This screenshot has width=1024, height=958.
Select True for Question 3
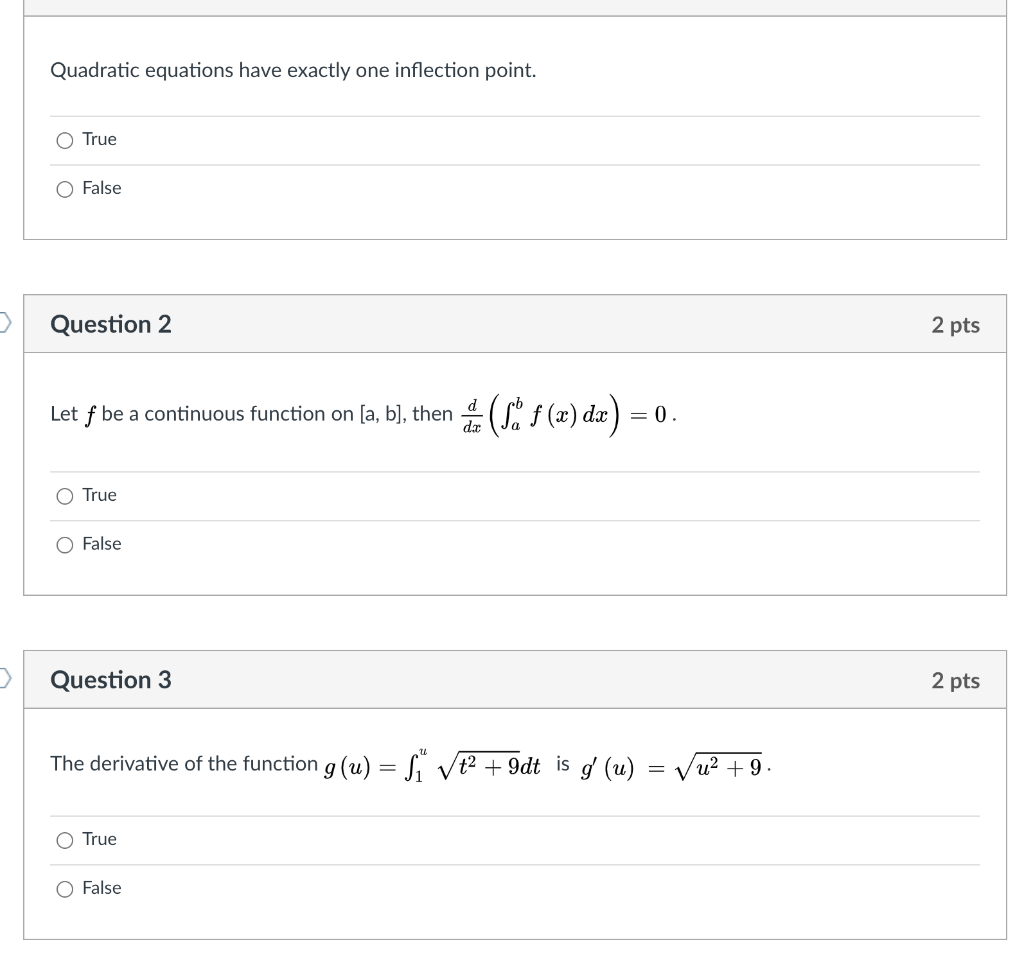click(x=64, y=840)
